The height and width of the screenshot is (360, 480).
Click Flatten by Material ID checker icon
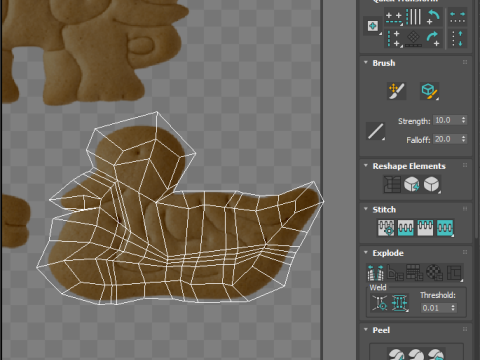point(435,273)
